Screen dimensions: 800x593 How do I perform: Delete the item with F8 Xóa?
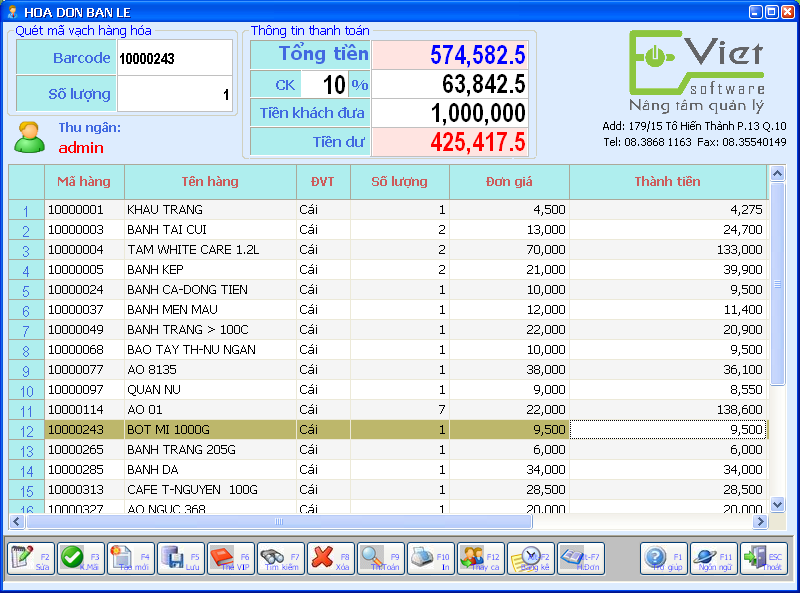pyautogui.click(x=331, y=558)
